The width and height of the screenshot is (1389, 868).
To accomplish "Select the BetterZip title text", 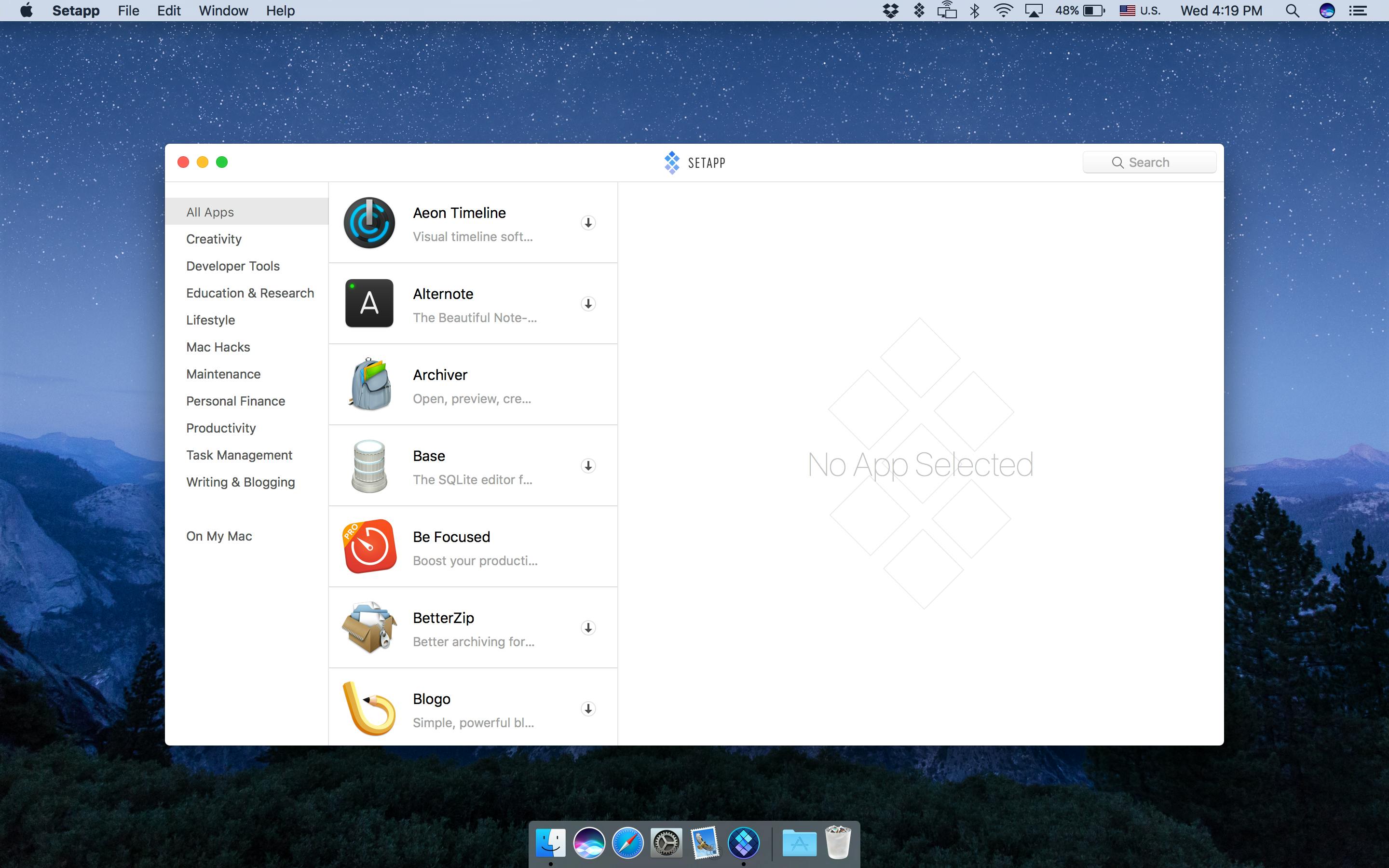I will point(444,618).
